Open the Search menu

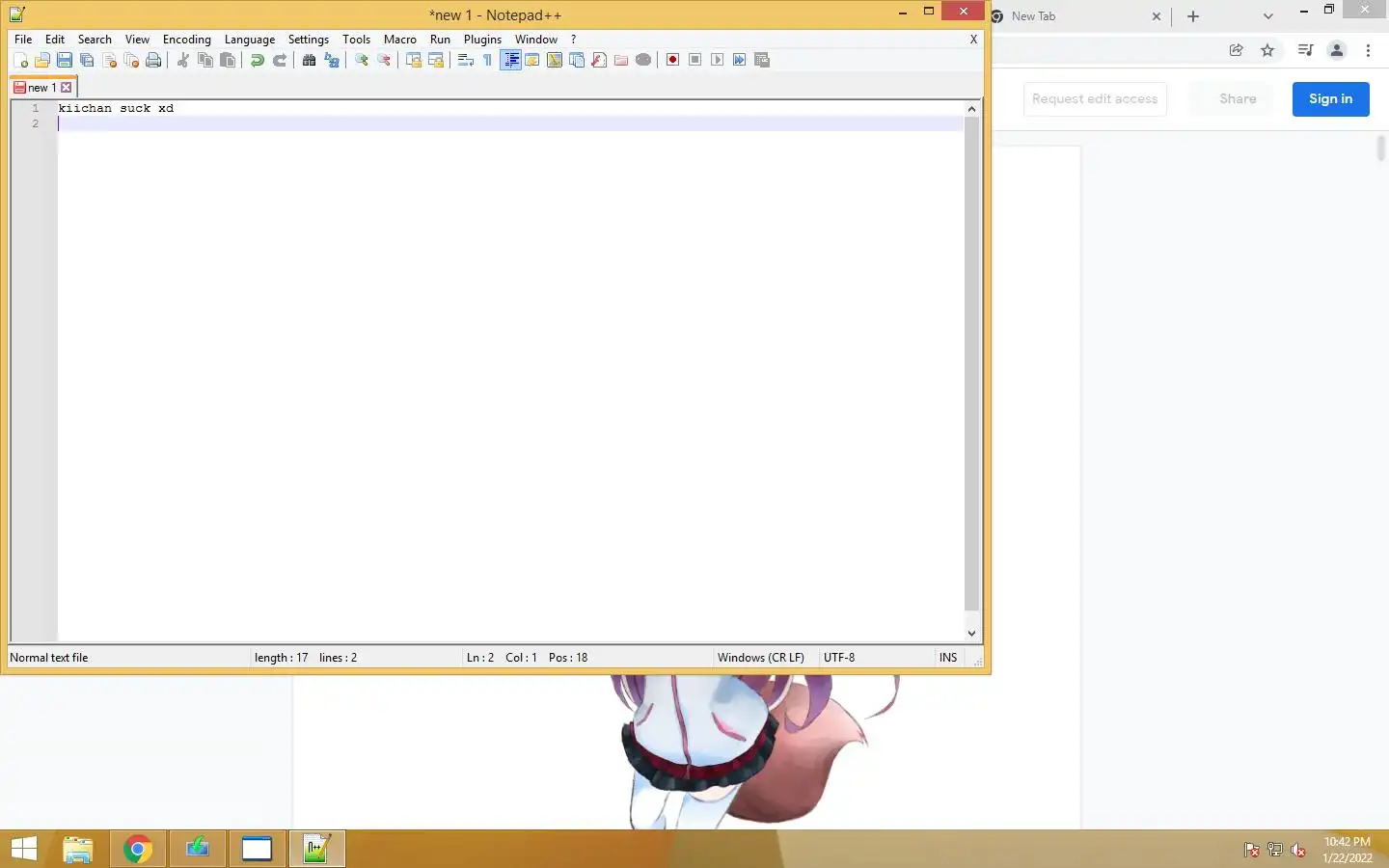tap(95, 40)
